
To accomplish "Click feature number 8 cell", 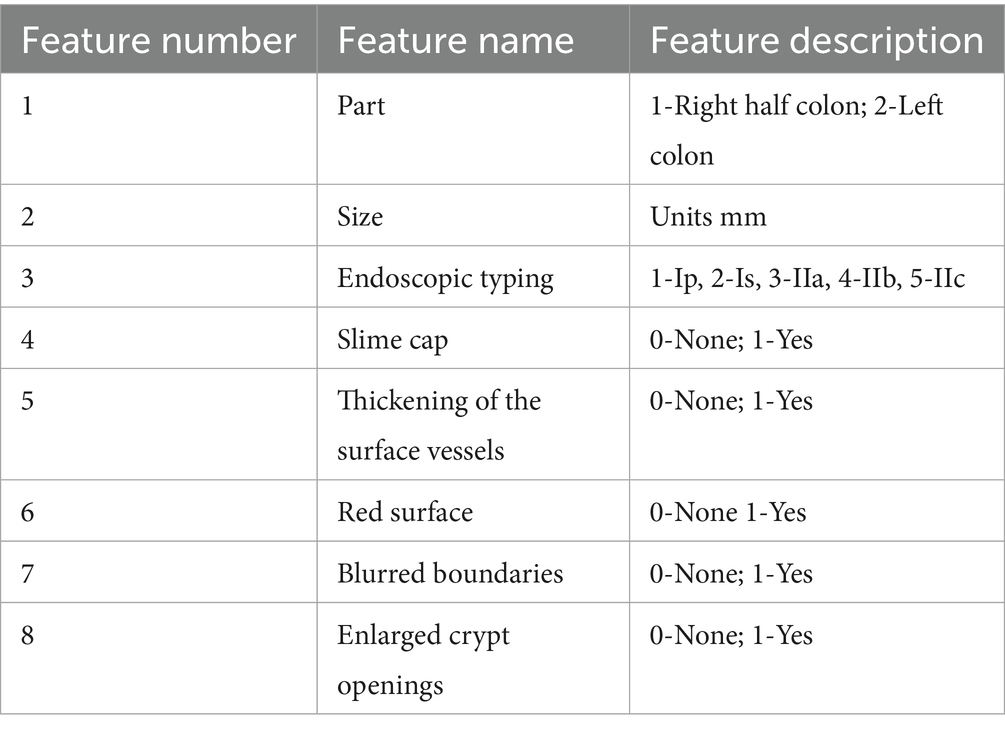I will 27,635.
